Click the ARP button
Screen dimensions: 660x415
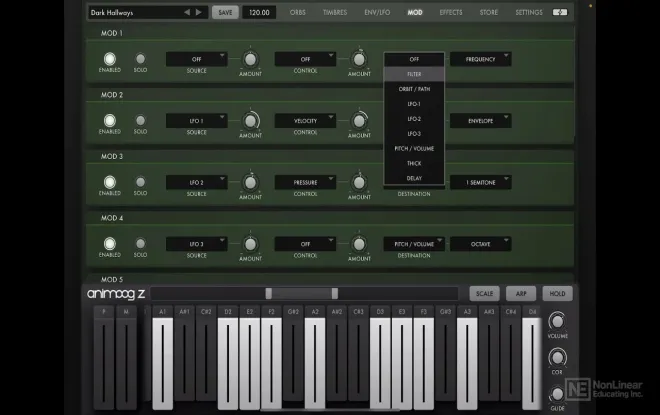pyautogui.click(x=521, y=294)
